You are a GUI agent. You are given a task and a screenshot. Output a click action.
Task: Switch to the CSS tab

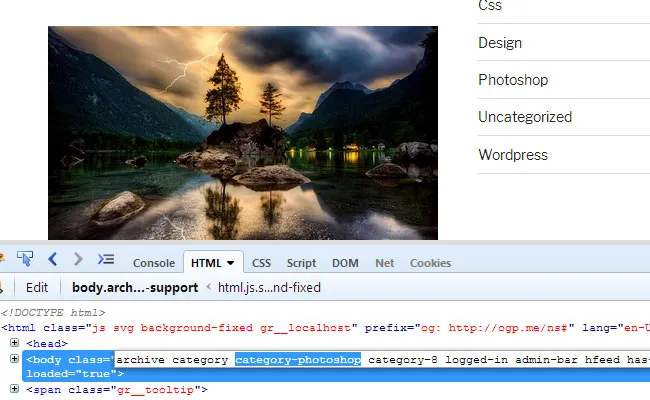[261, 263]
